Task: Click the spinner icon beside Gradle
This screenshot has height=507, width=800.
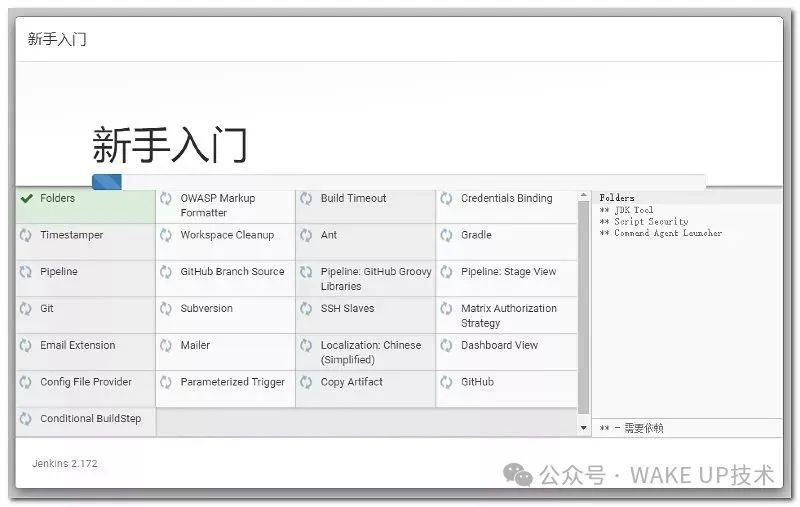Action: pos(446,235)
